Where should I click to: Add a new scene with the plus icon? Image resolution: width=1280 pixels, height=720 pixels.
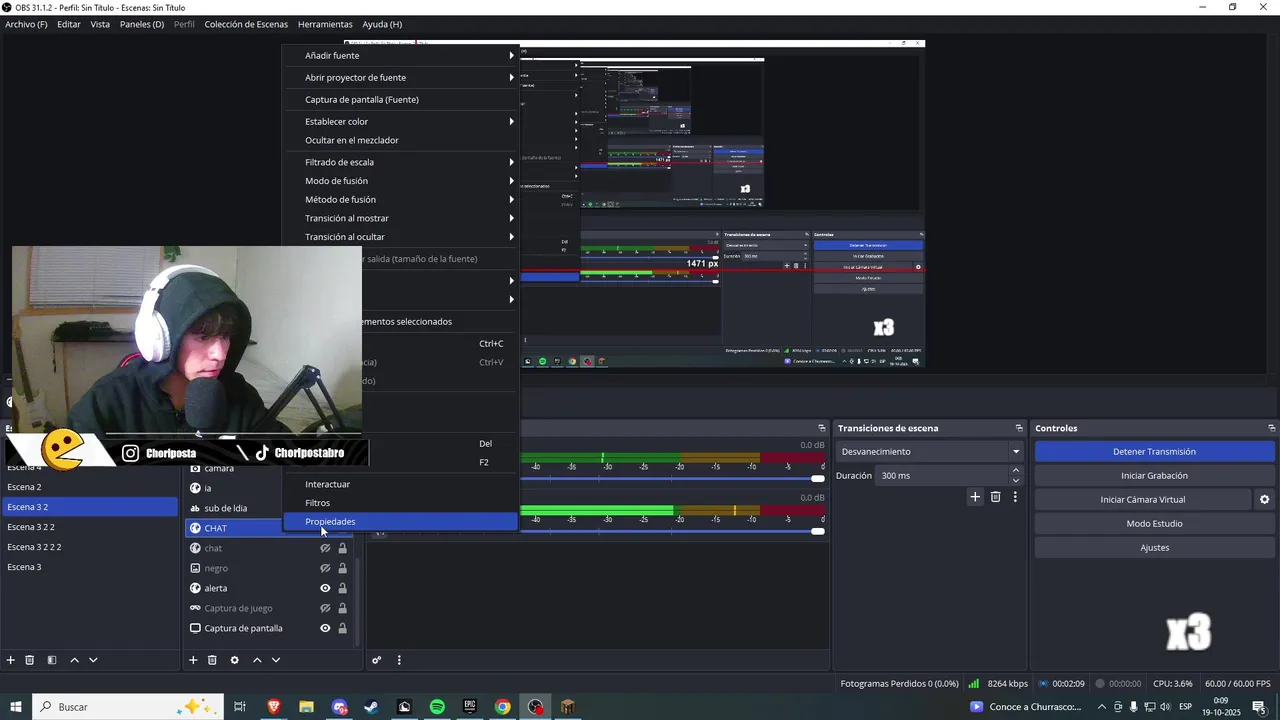pyautogui.click(x=11, y=660)
